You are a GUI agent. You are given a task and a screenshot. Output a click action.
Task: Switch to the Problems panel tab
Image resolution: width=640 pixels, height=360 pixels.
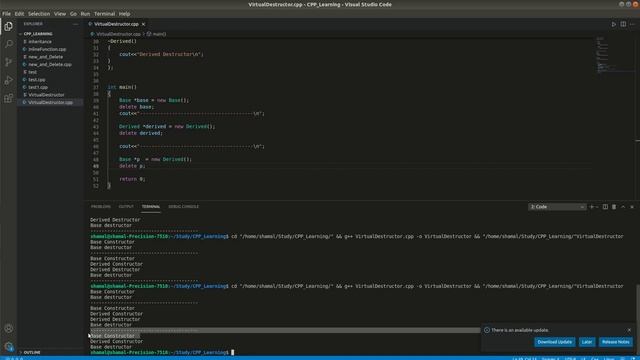point(101,207)
